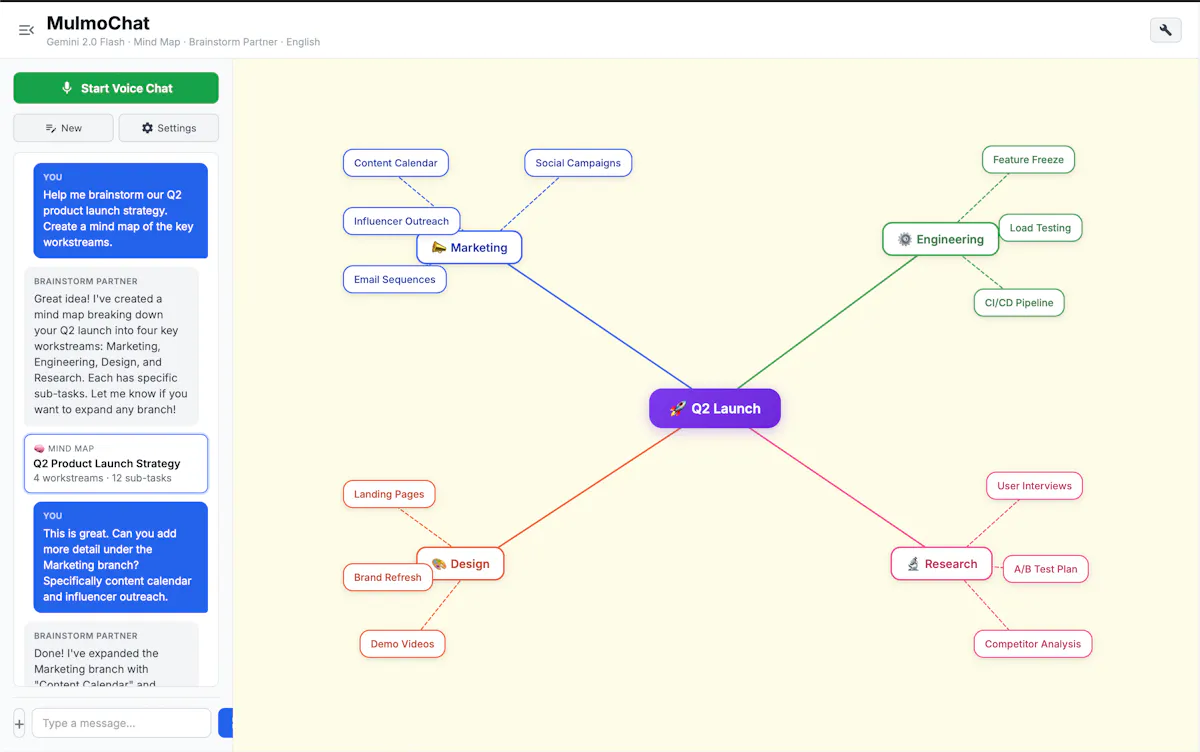Open the Q2 Product Launch Strategy mind map card
This screenshot has height=752, width=1200.
(x=116, y=463)
